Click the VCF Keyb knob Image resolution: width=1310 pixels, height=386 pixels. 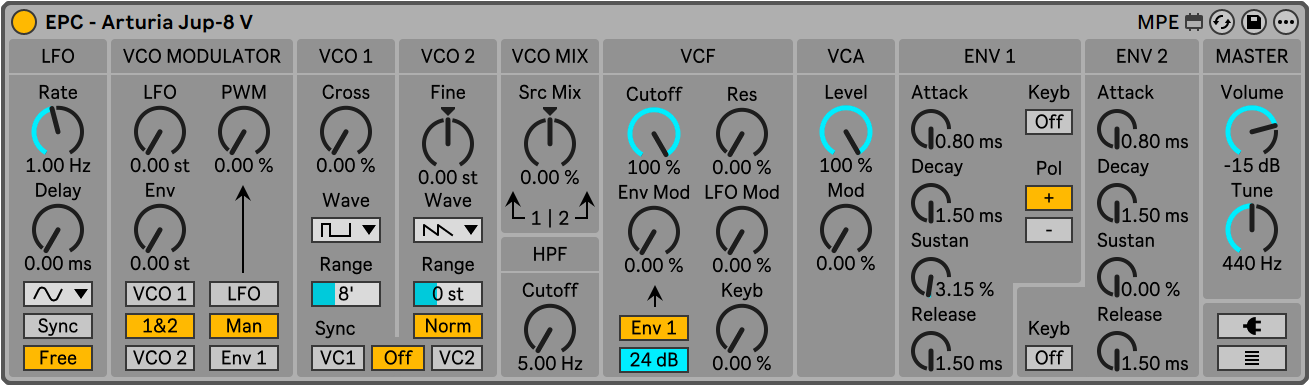pos(741,328)
